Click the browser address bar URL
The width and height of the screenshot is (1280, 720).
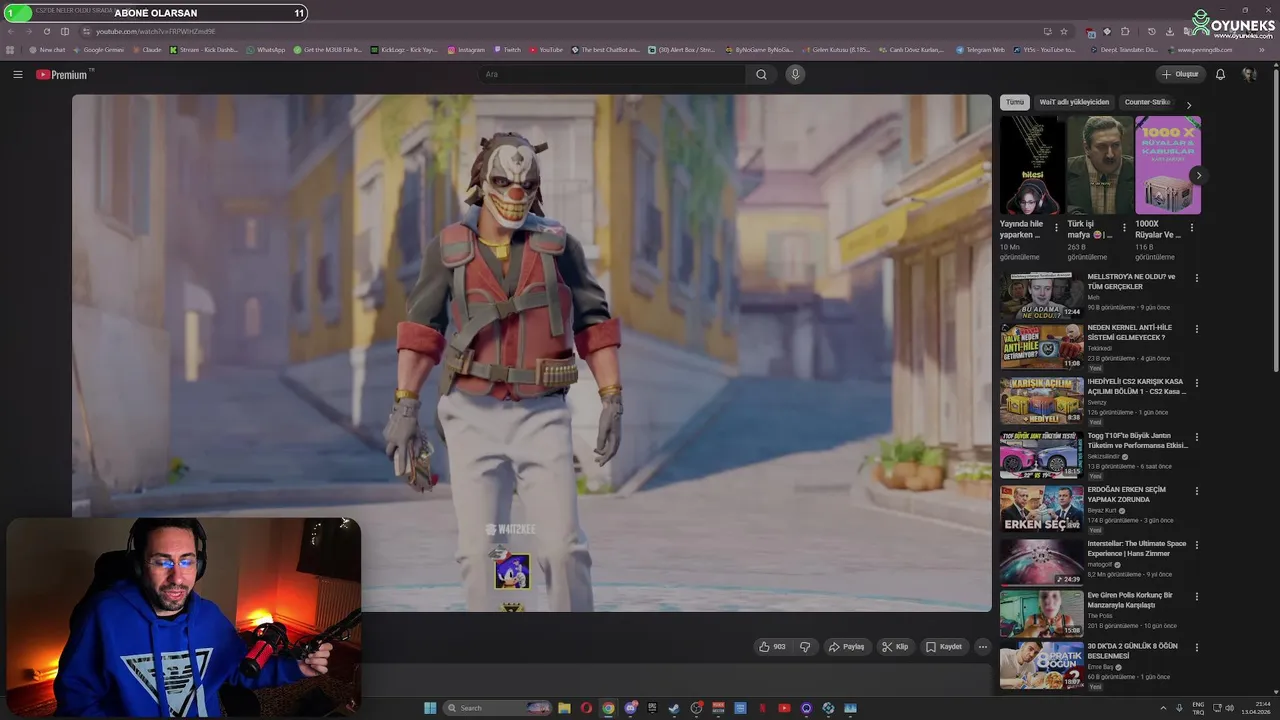[155, 31]
